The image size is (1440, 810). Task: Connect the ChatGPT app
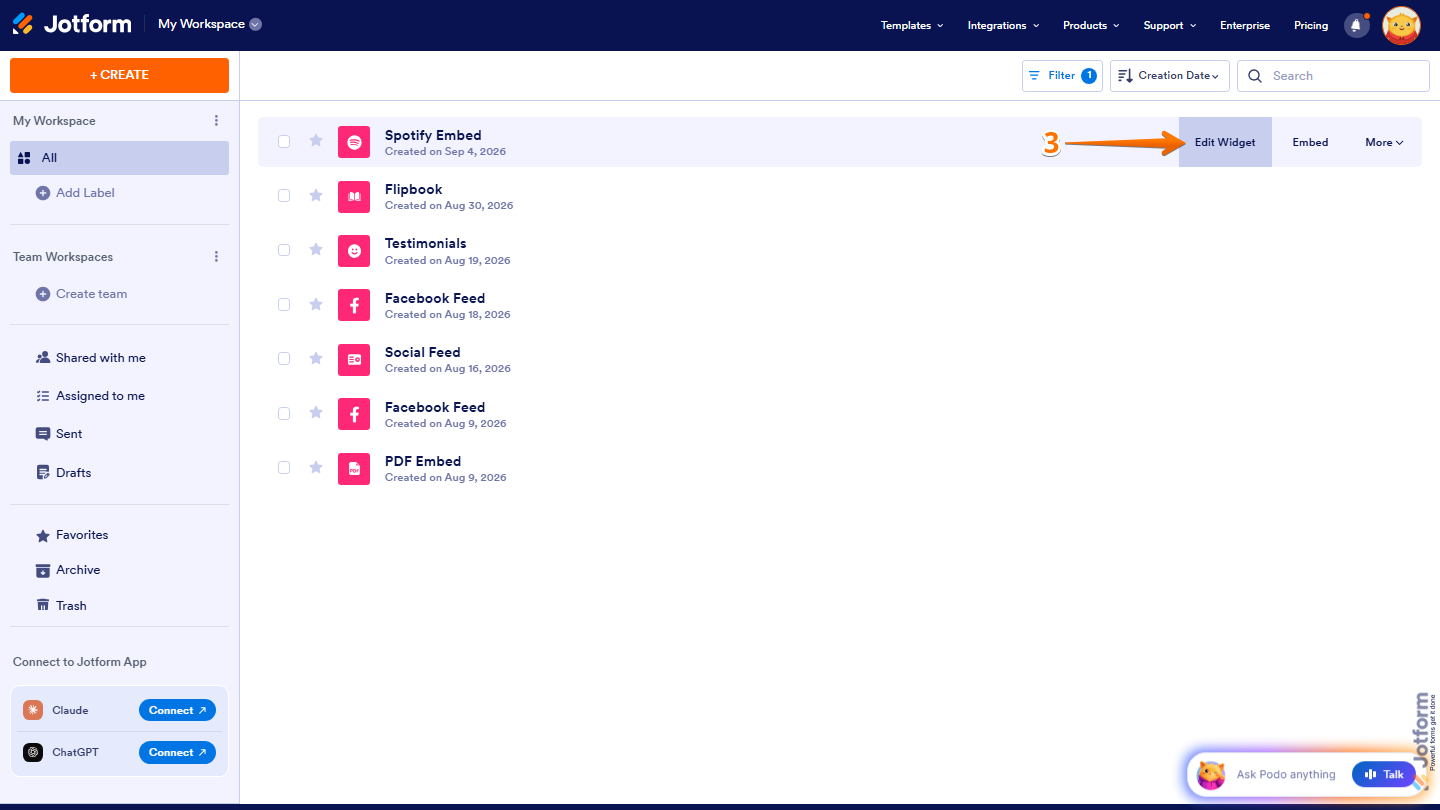[177, 752]
